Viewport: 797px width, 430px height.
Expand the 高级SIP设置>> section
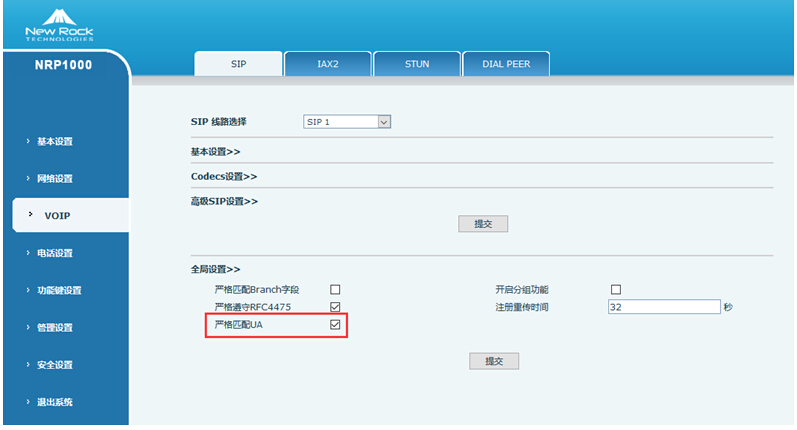click(x=224, y=201)
